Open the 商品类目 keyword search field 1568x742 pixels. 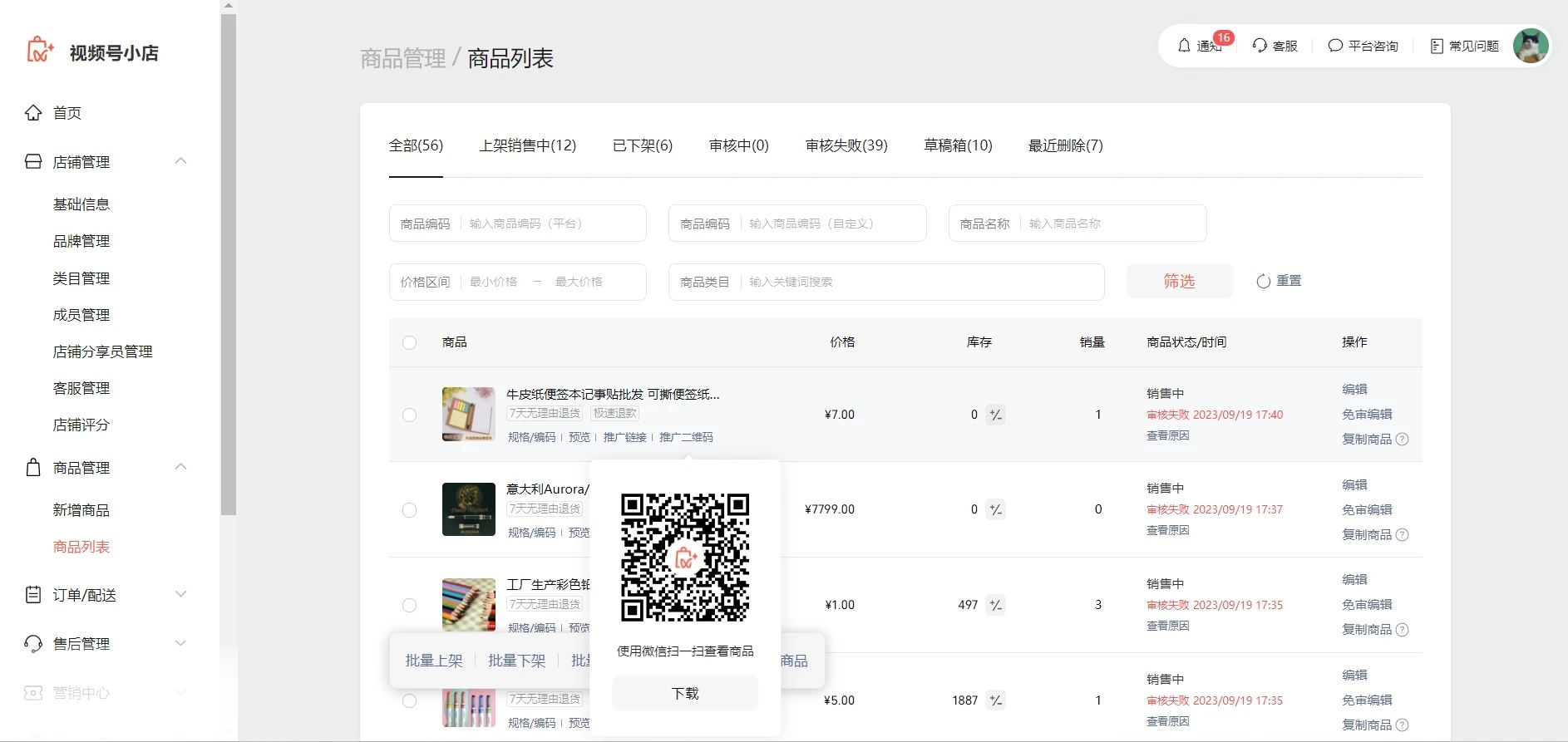coord(886,282)
